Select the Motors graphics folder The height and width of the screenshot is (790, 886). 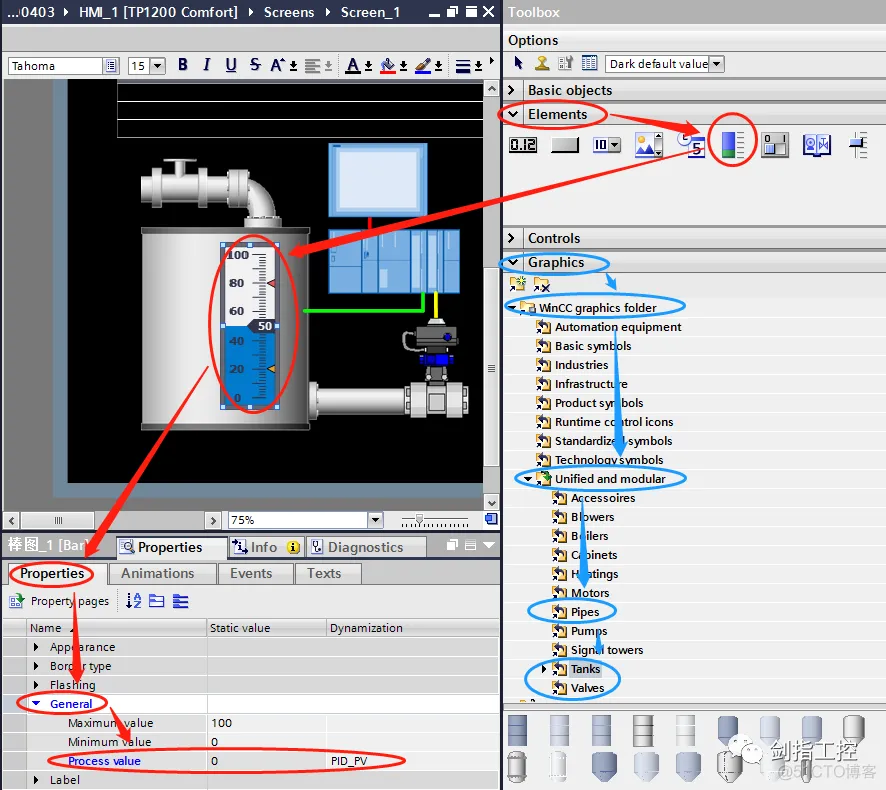point(590,593)
